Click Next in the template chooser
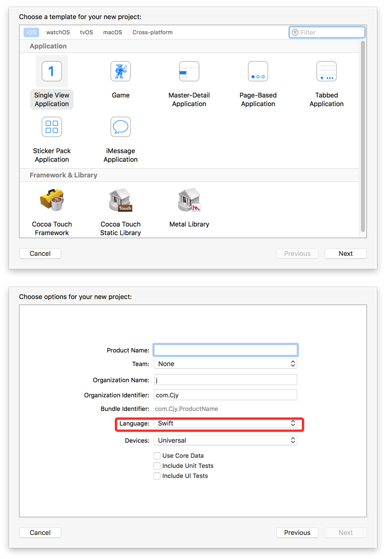Image resolution: width=386 pixels, height=559 pixels. click(x=345, y=253)
